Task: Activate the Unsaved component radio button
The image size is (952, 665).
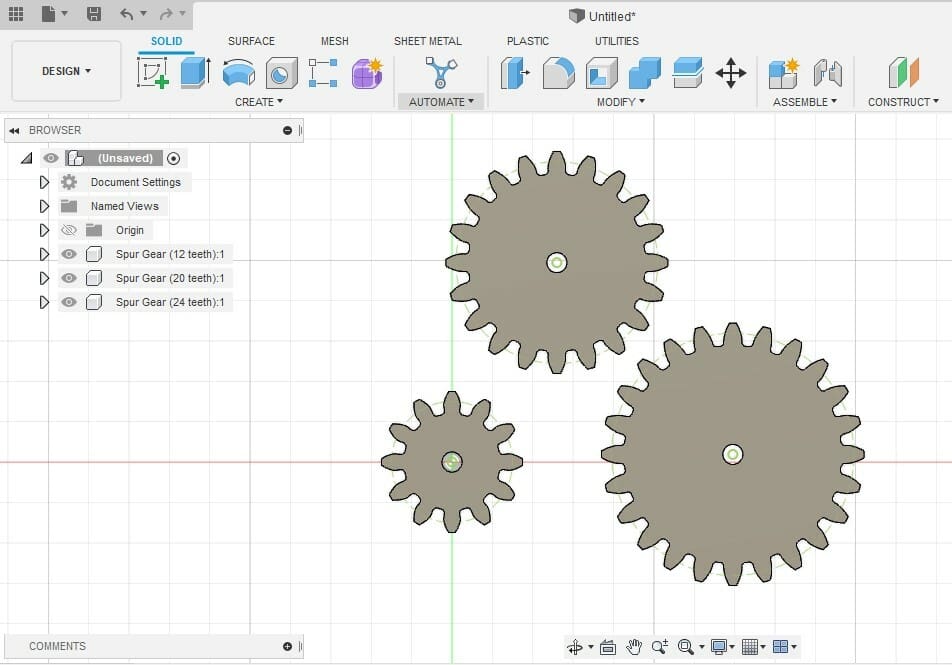Action: [x=173, y=159]
